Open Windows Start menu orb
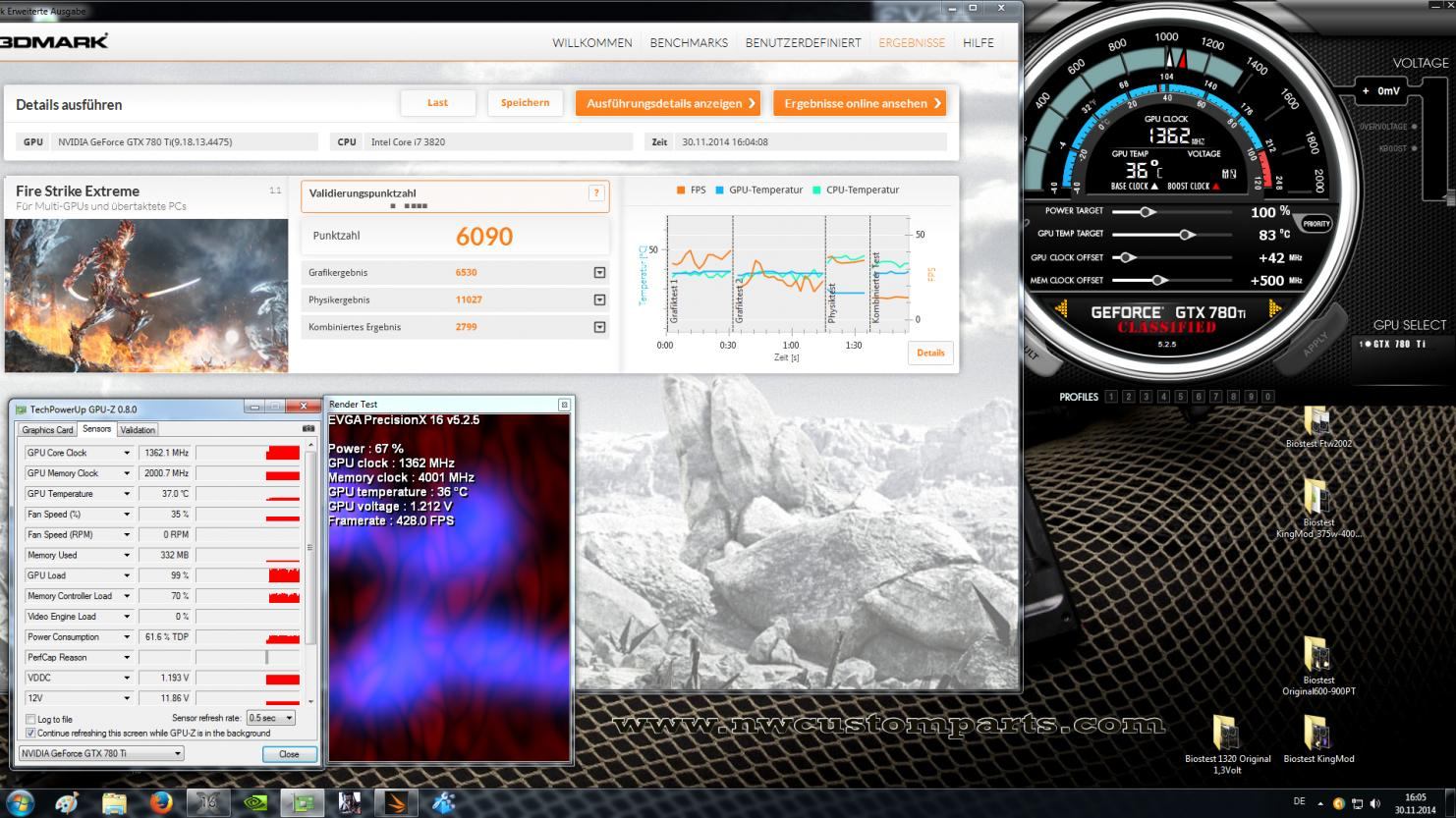1456x818 pixels. [19, 802]
